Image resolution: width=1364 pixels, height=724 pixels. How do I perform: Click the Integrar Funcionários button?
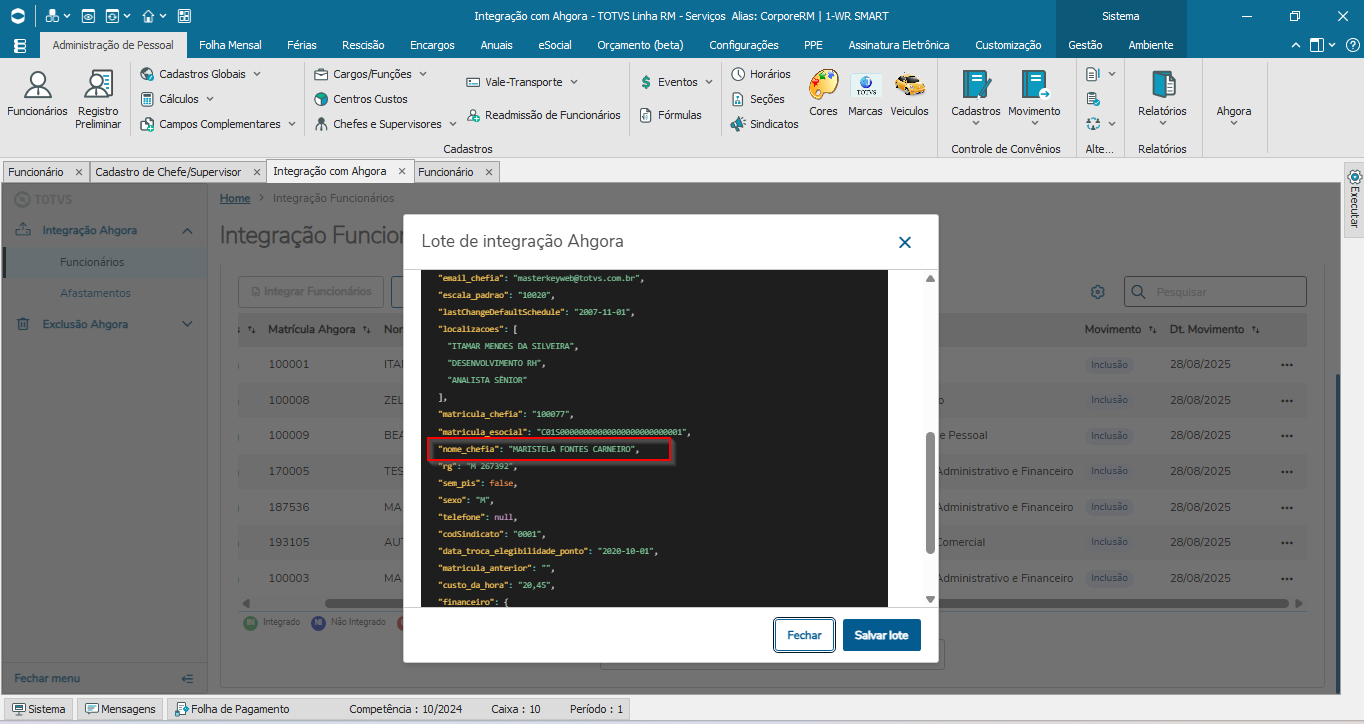pyautogui.click(x=311, y=292)
